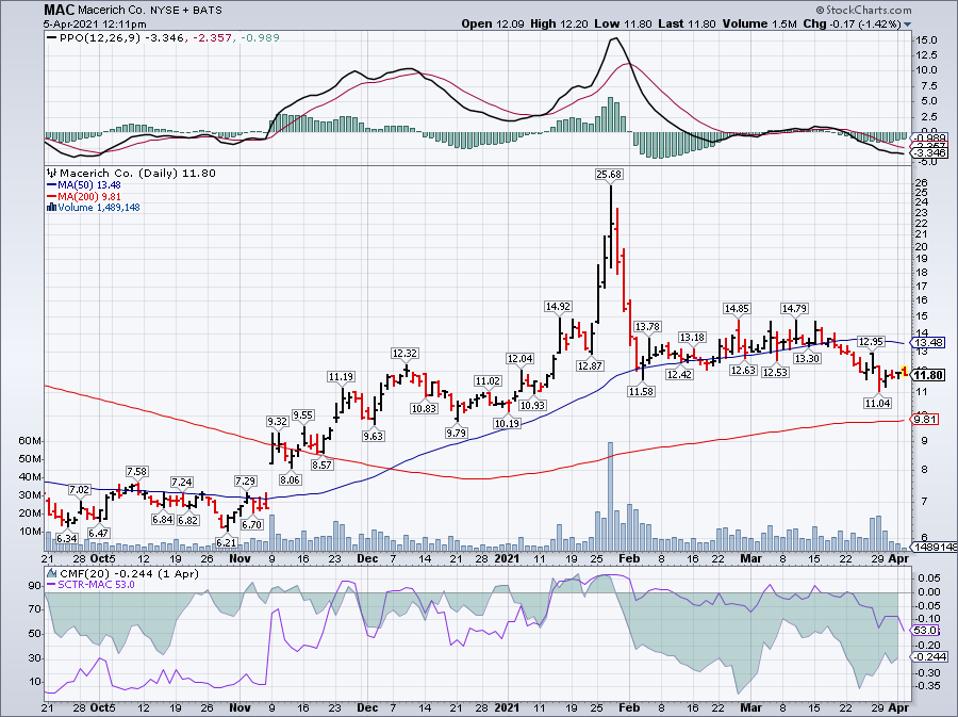Click the Last 11.80 header value
The height and width of the screenshot is (717, 958).
(x=687, y=24)
